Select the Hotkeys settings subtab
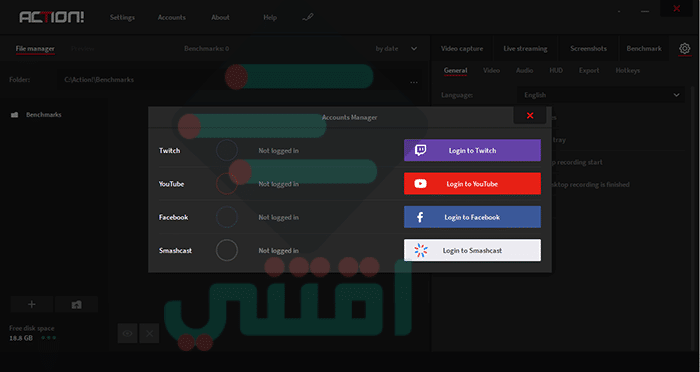This screenshot has width=700, height=372. pyautogui.click(x=628, y=71)
